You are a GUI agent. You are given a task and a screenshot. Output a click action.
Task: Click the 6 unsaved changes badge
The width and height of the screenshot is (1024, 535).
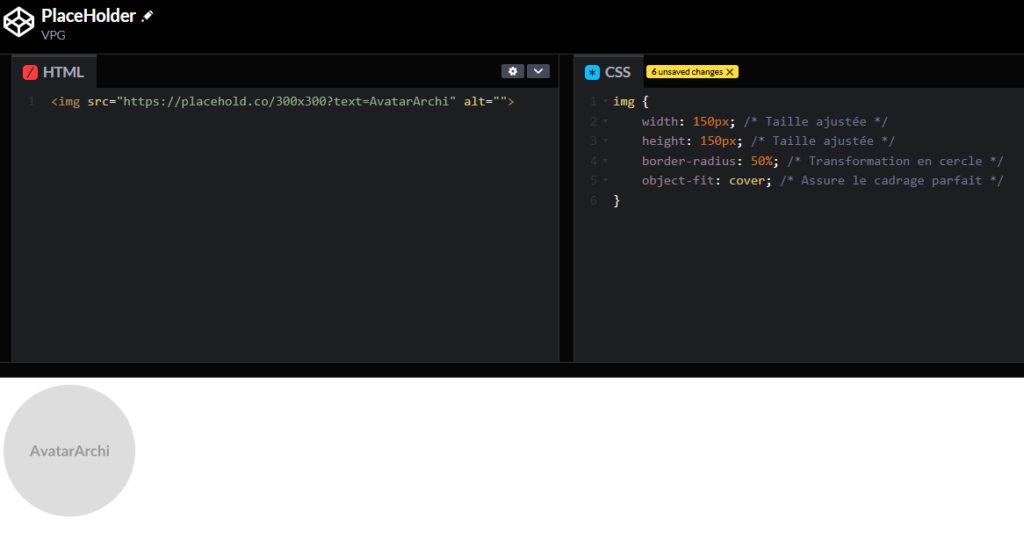687,72
